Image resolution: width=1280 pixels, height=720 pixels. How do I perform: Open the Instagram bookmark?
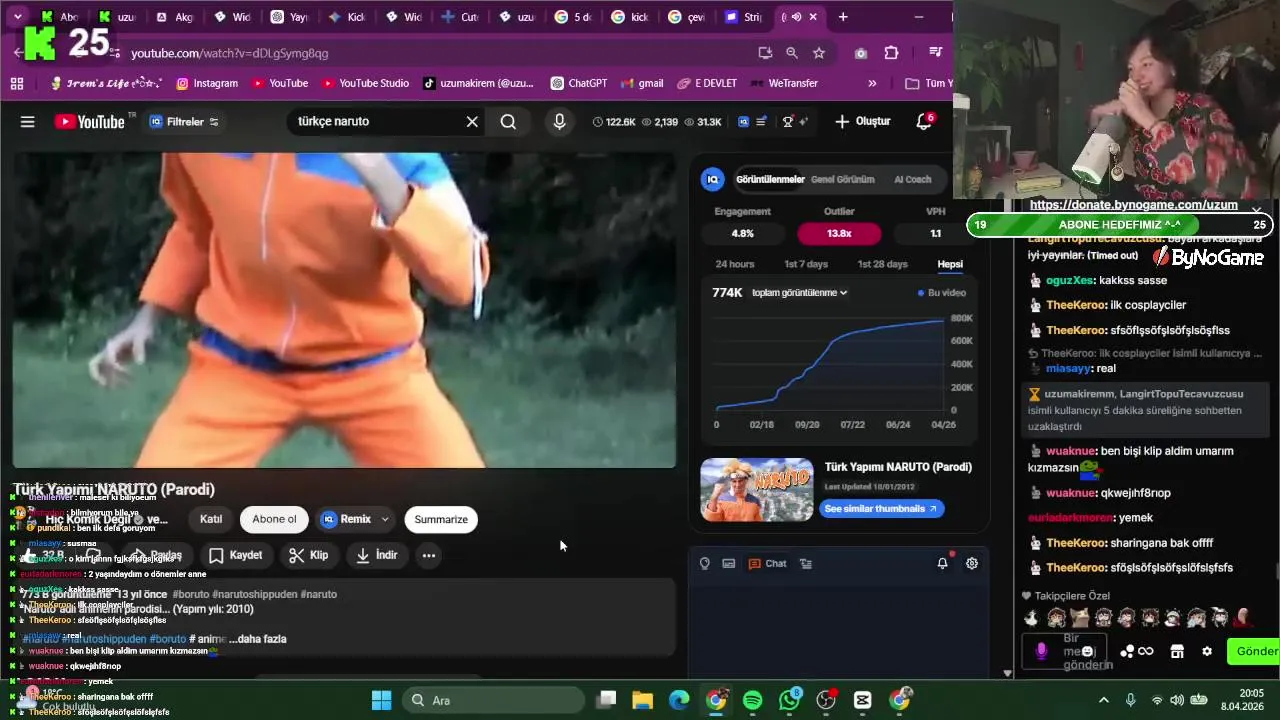(x=207, y=83)
